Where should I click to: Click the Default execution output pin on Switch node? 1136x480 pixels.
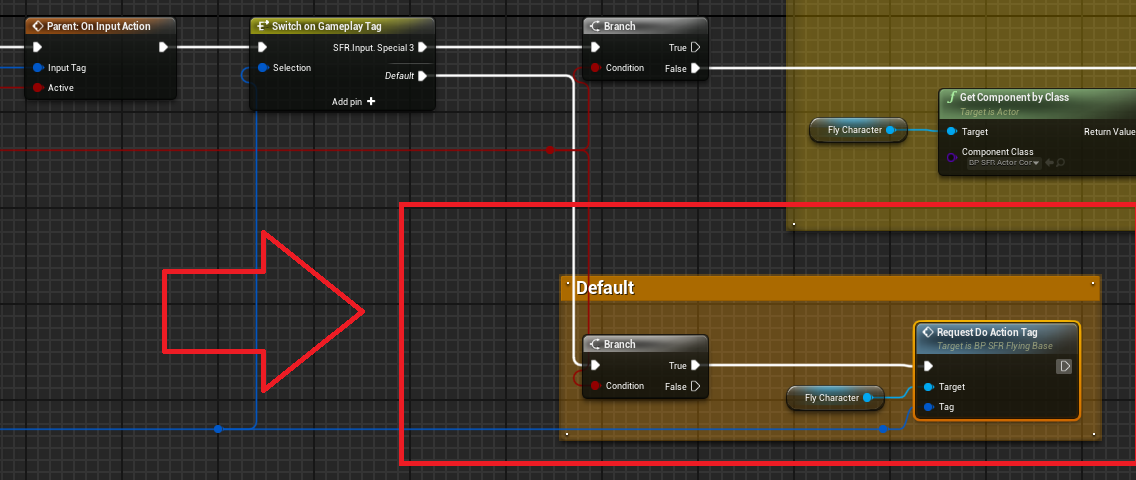(x=423, y=75)
